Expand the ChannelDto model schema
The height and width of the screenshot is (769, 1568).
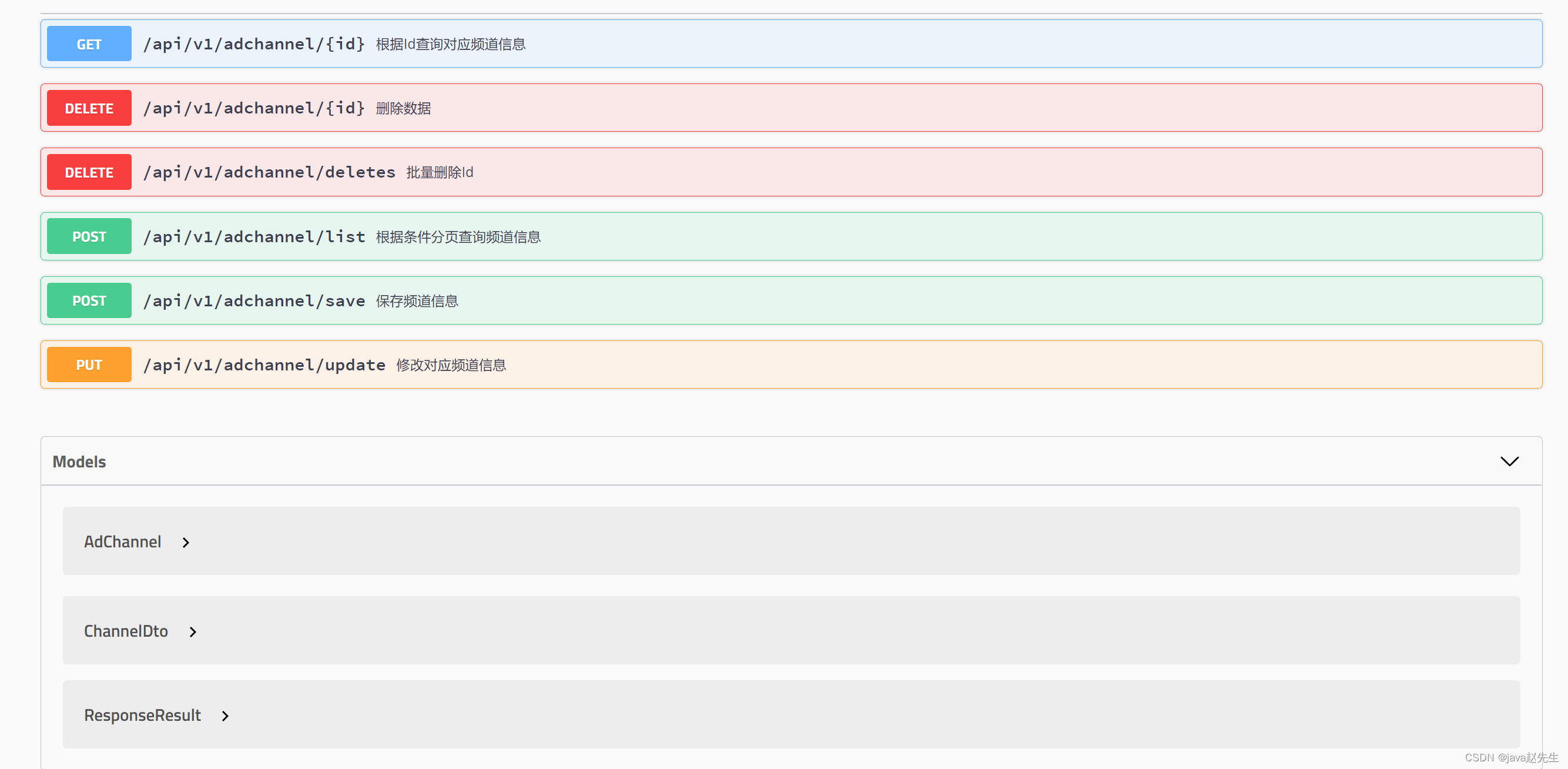pyautogui.click(x=192, y=631)
